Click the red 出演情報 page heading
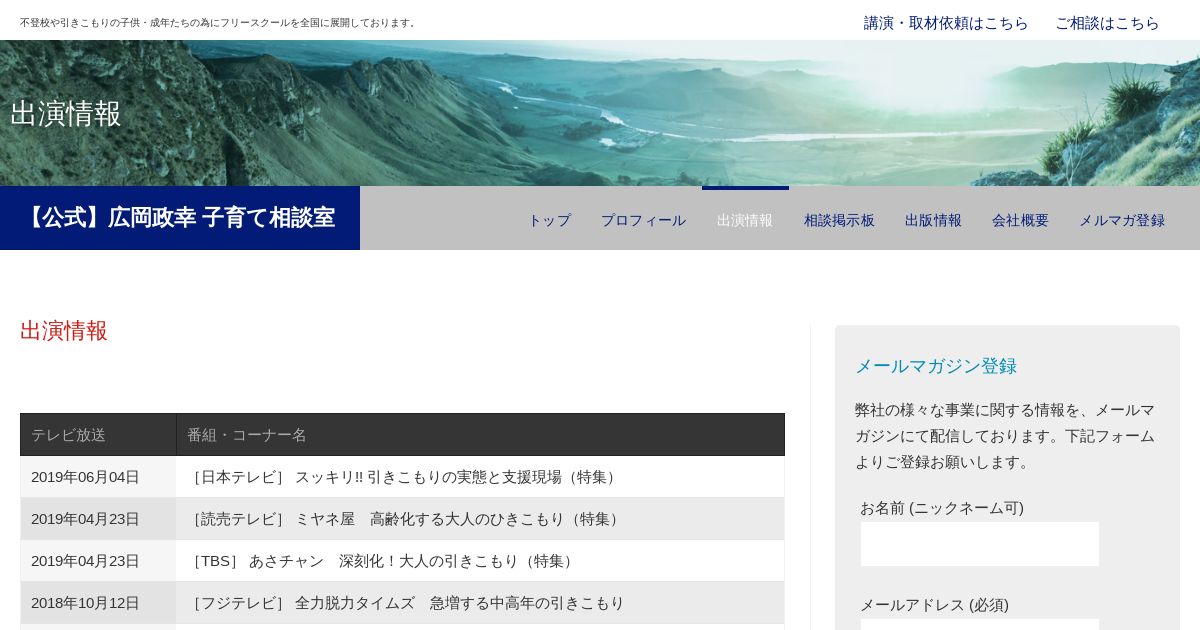Viewport: 1200px width, 630px height. tap(64, 331)
